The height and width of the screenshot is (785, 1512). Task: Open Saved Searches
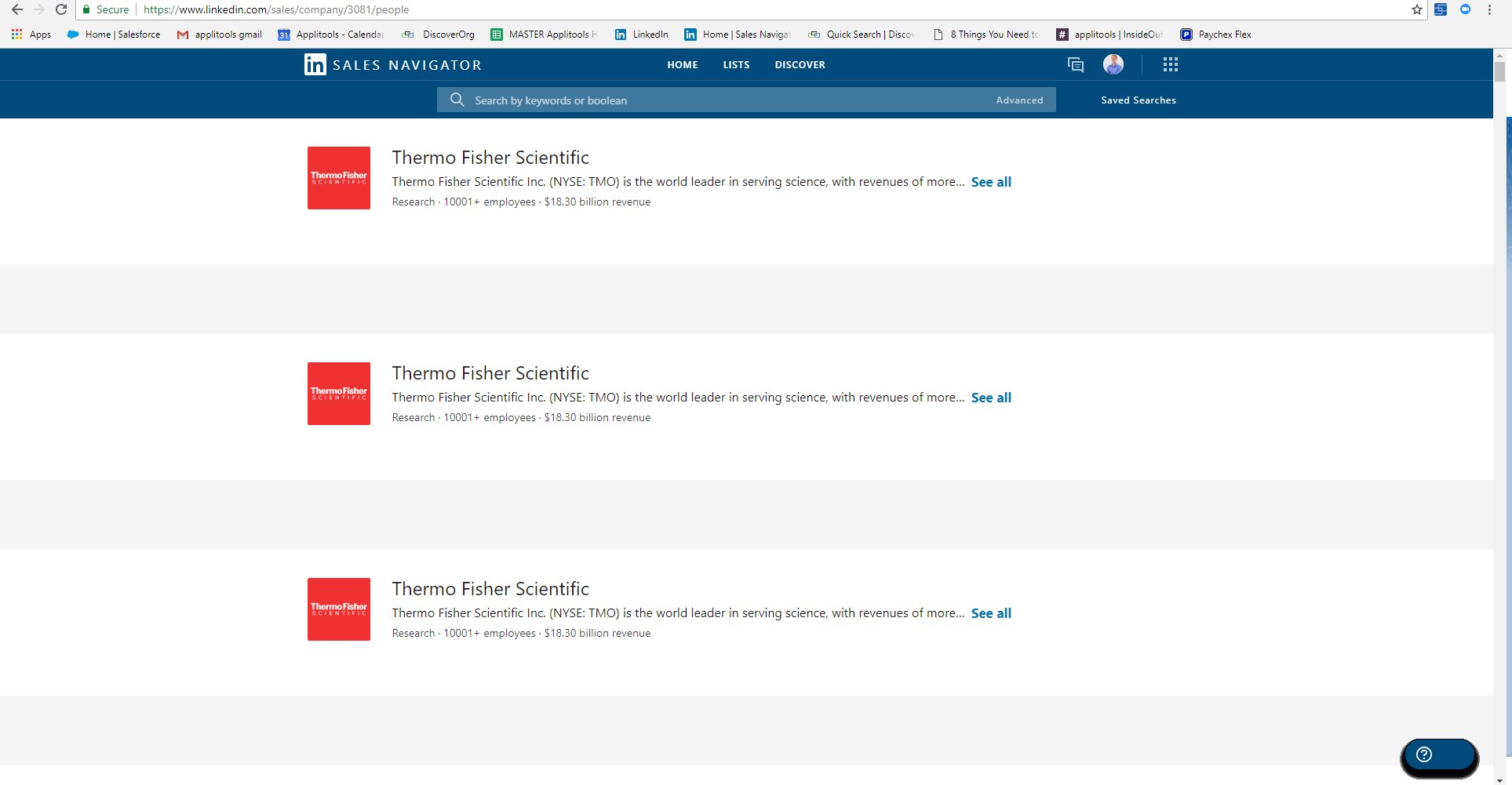[1138, 100]
